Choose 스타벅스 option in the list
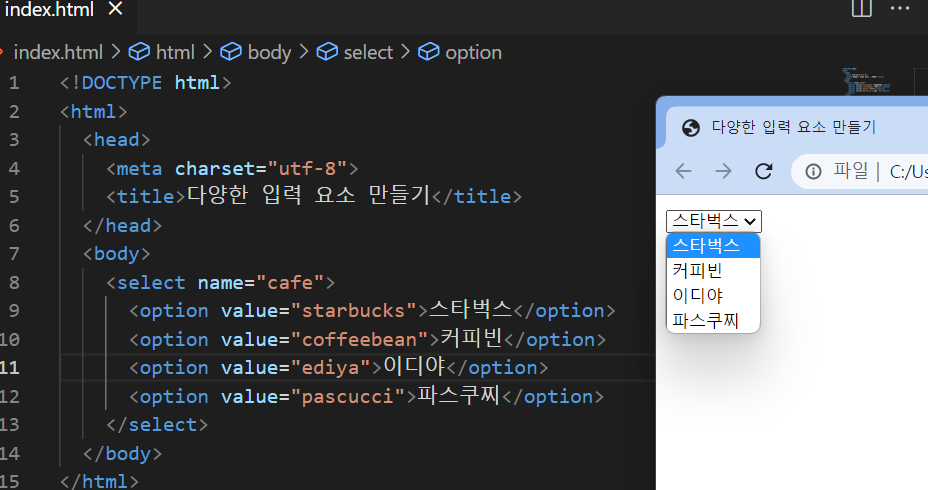 [713, 246]
